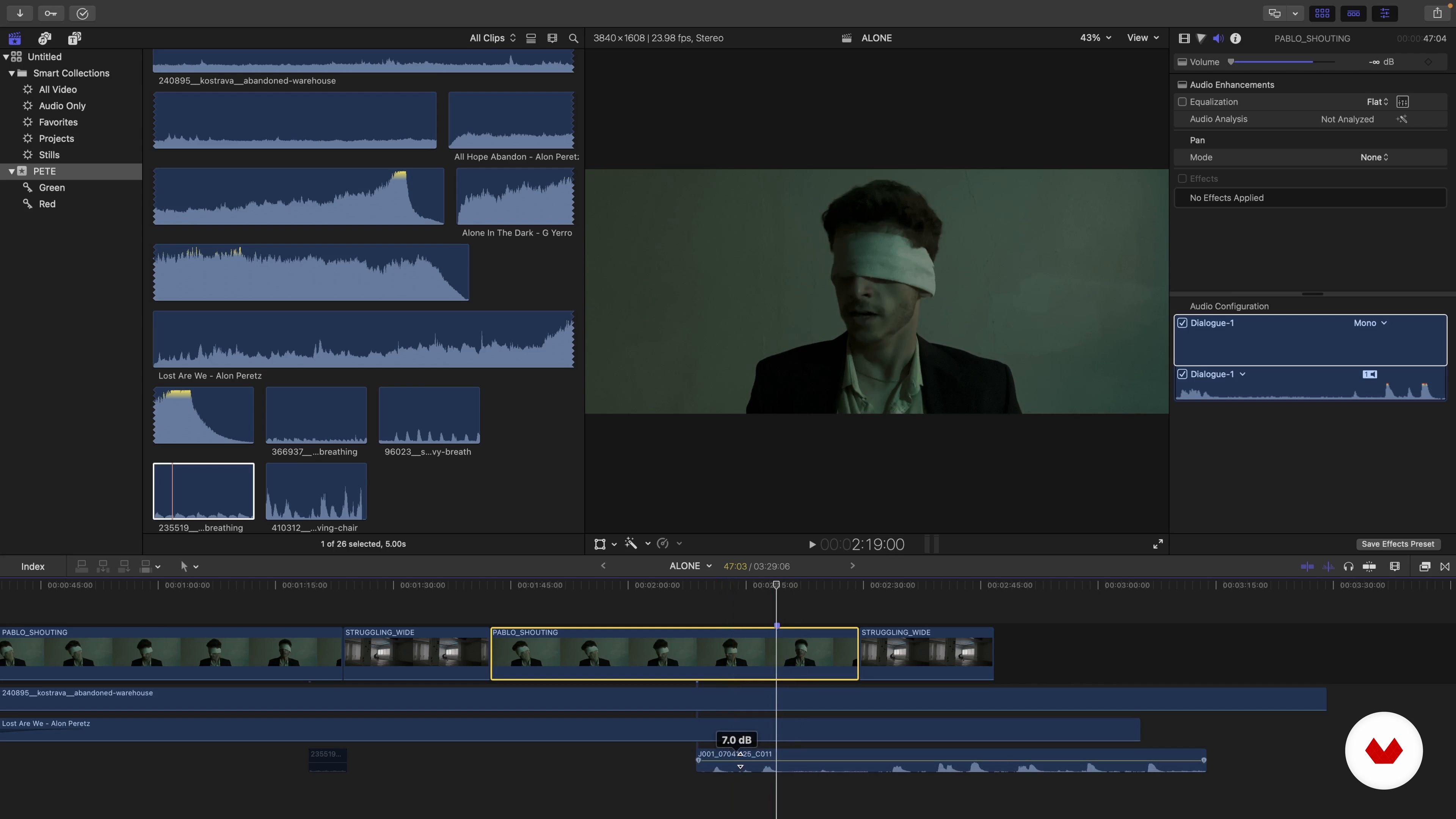Viewport: 1456px width, 819px height.
Task: Toggle clip appearance list view icon
Action: [531, 38]
